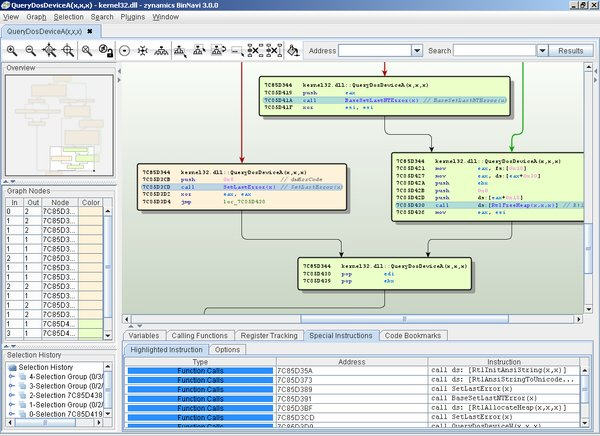
Task: Click the zoom out magnifier icon
Action: coord(31,50)
